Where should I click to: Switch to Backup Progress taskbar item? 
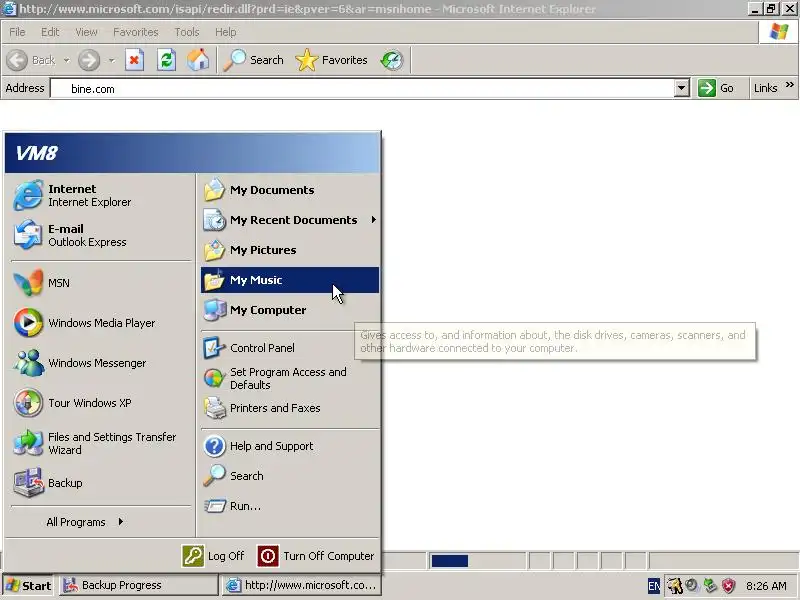pos(139,585)
